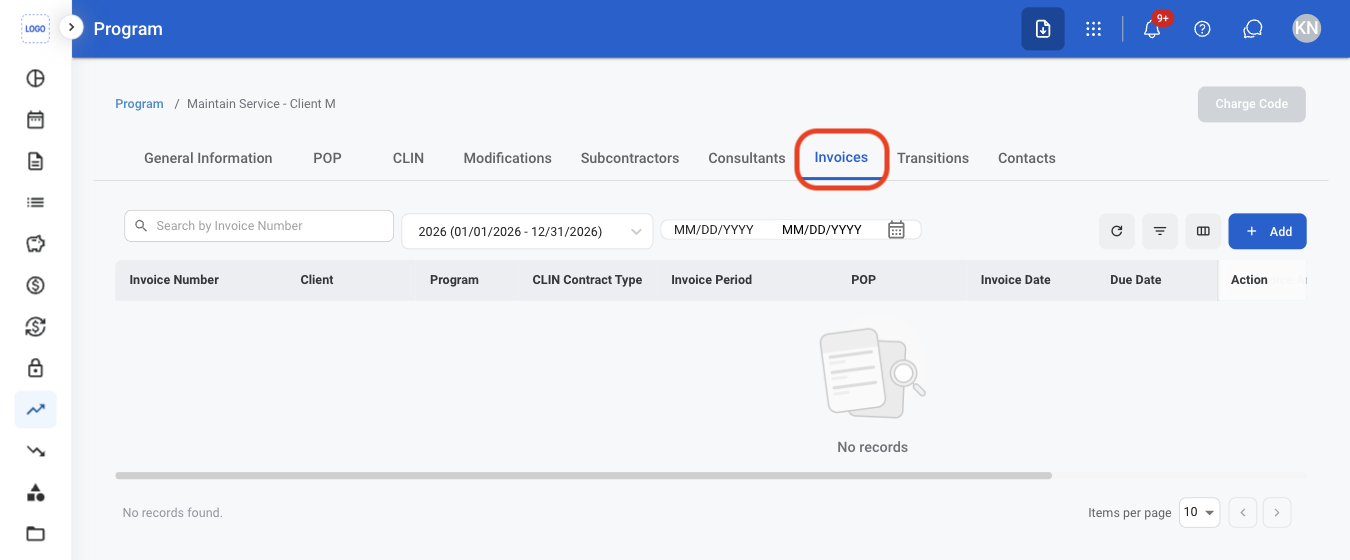Viewport: 1350px width, 560px height.
Task: Sort by CLIN Contract Type column header
Action: click(x=587, y=280)
